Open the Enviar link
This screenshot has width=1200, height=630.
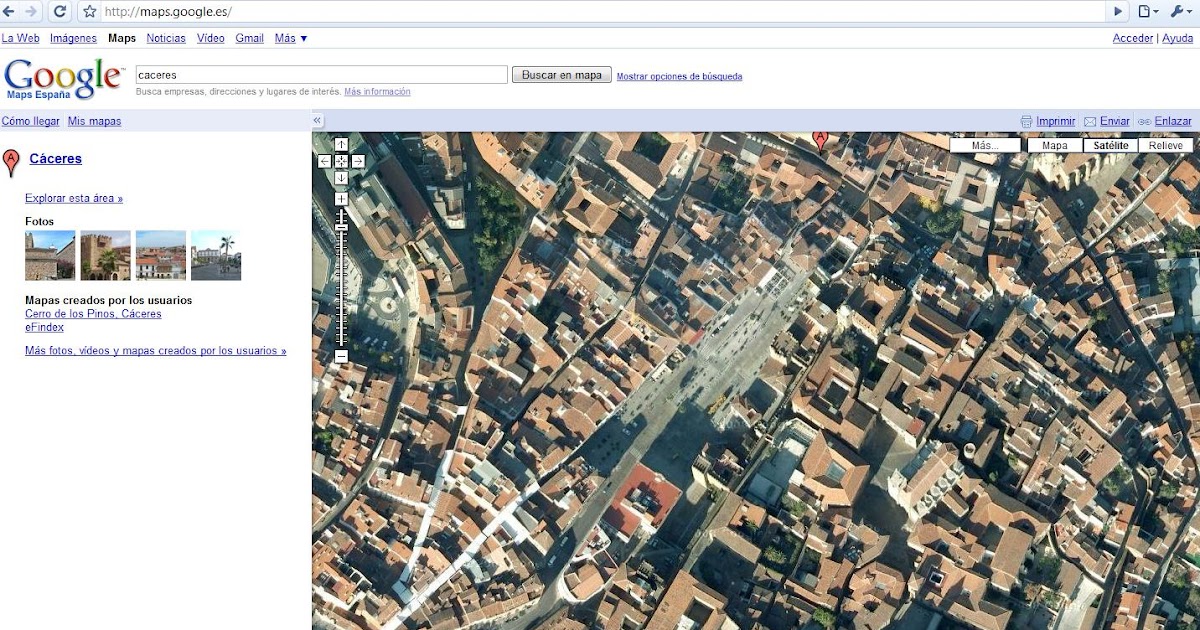(1115, 121)
